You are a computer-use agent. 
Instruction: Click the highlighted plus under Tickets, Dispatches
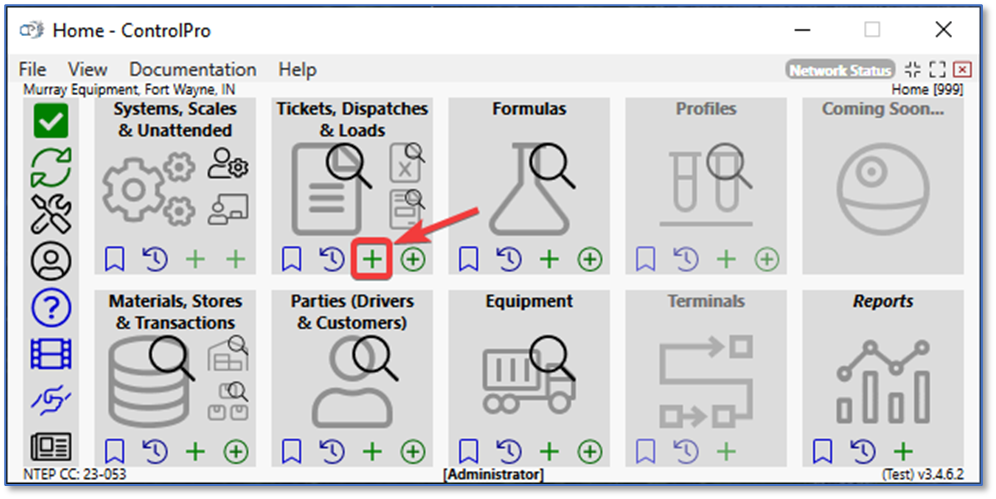coord(372,260)
